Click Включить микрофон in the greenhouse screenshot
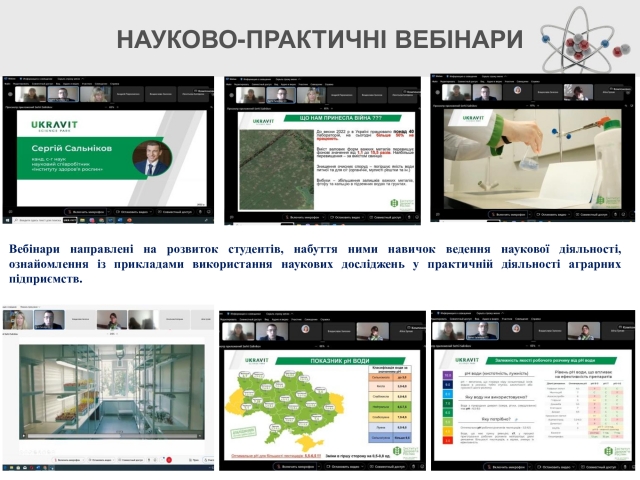Screen dimensions: 640x480 (68, 460)
